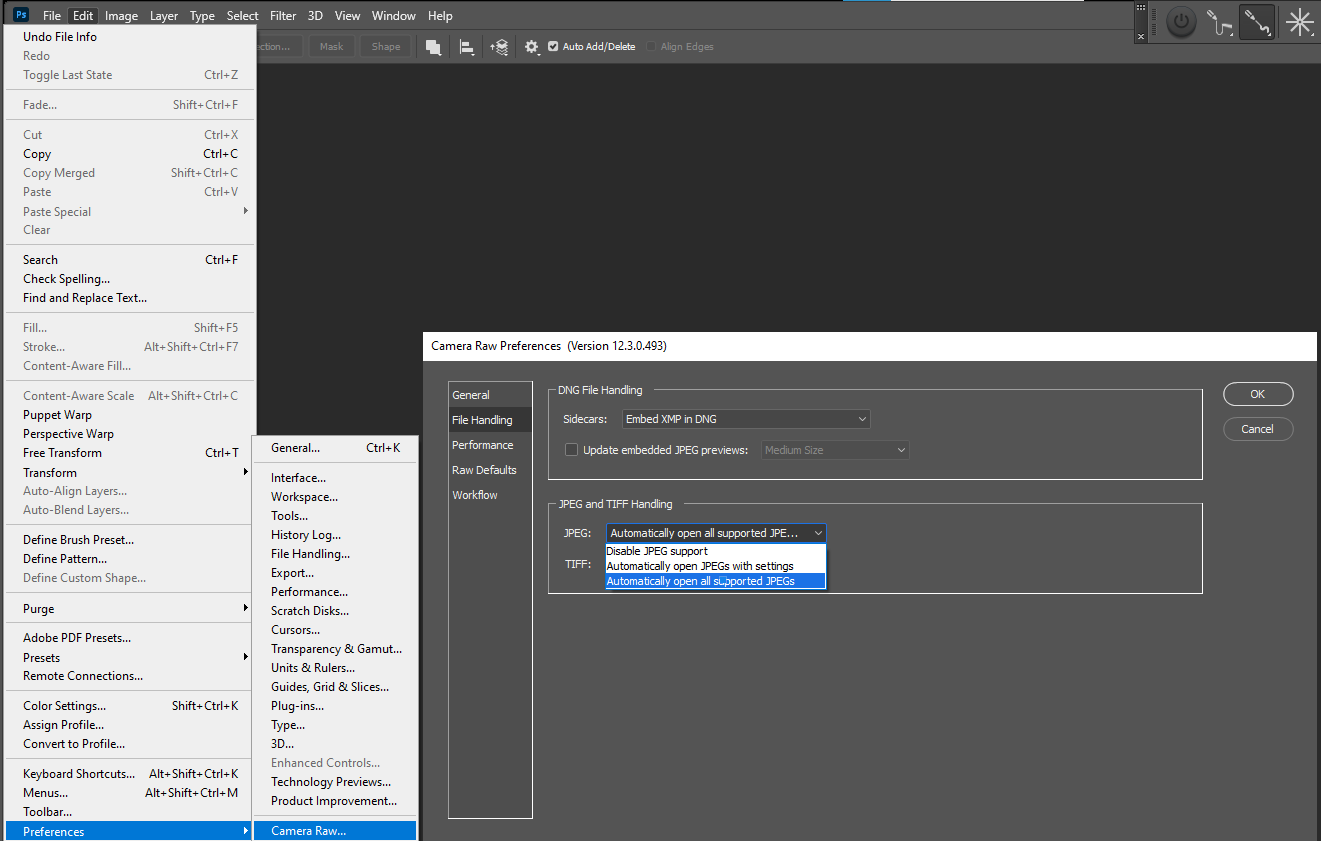Enable Update embedded JPEG previews checkbox
This screenshot has width=1321, height=841.
coord(571,449)
